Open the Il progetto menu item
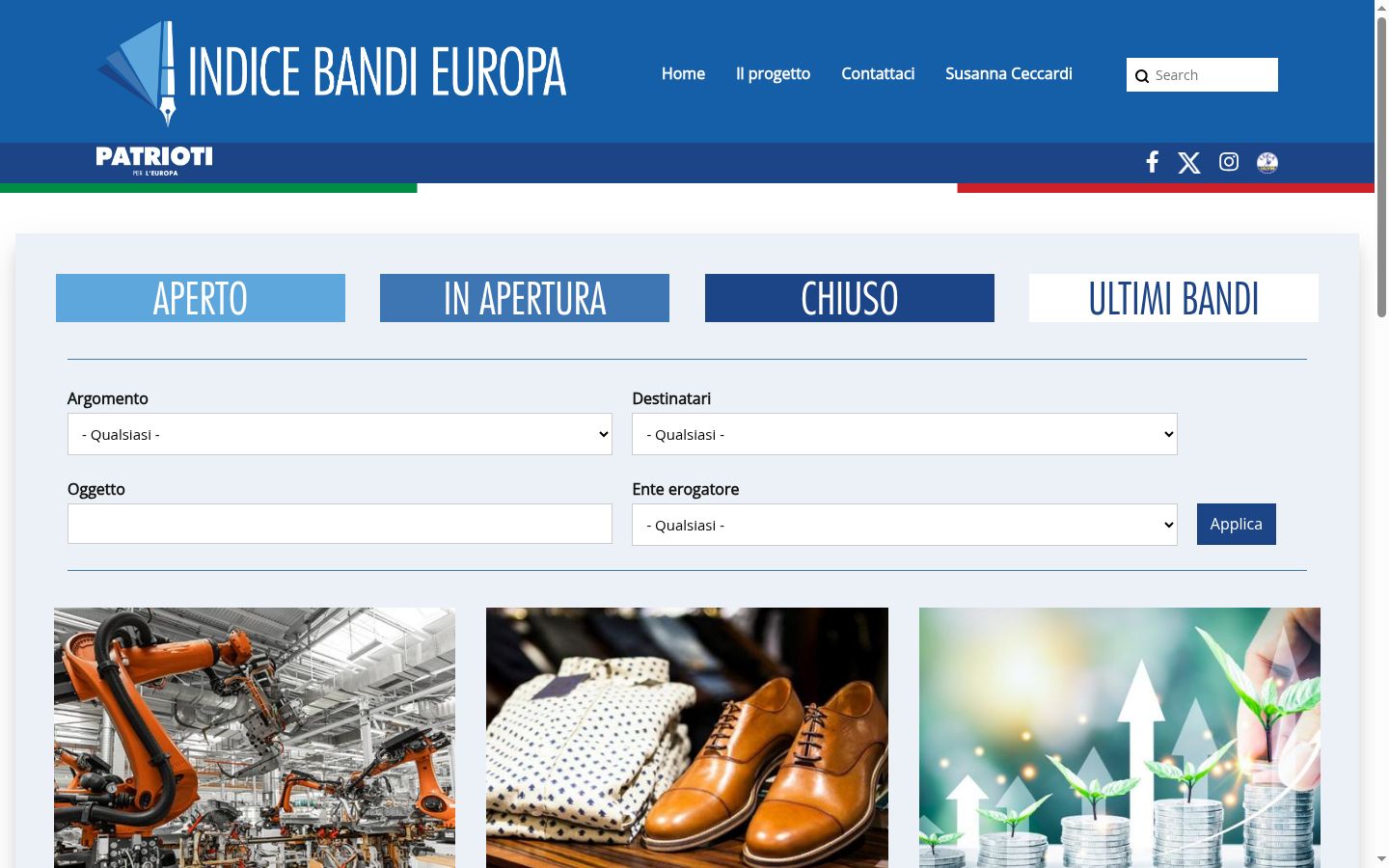 point(773,73)
